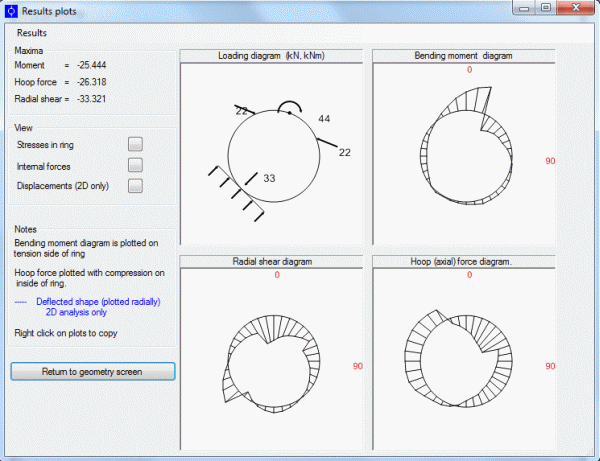600x461 pixels.
Task: Click the distributed load symbol in Loading diagram
Action: click(236, 193)
